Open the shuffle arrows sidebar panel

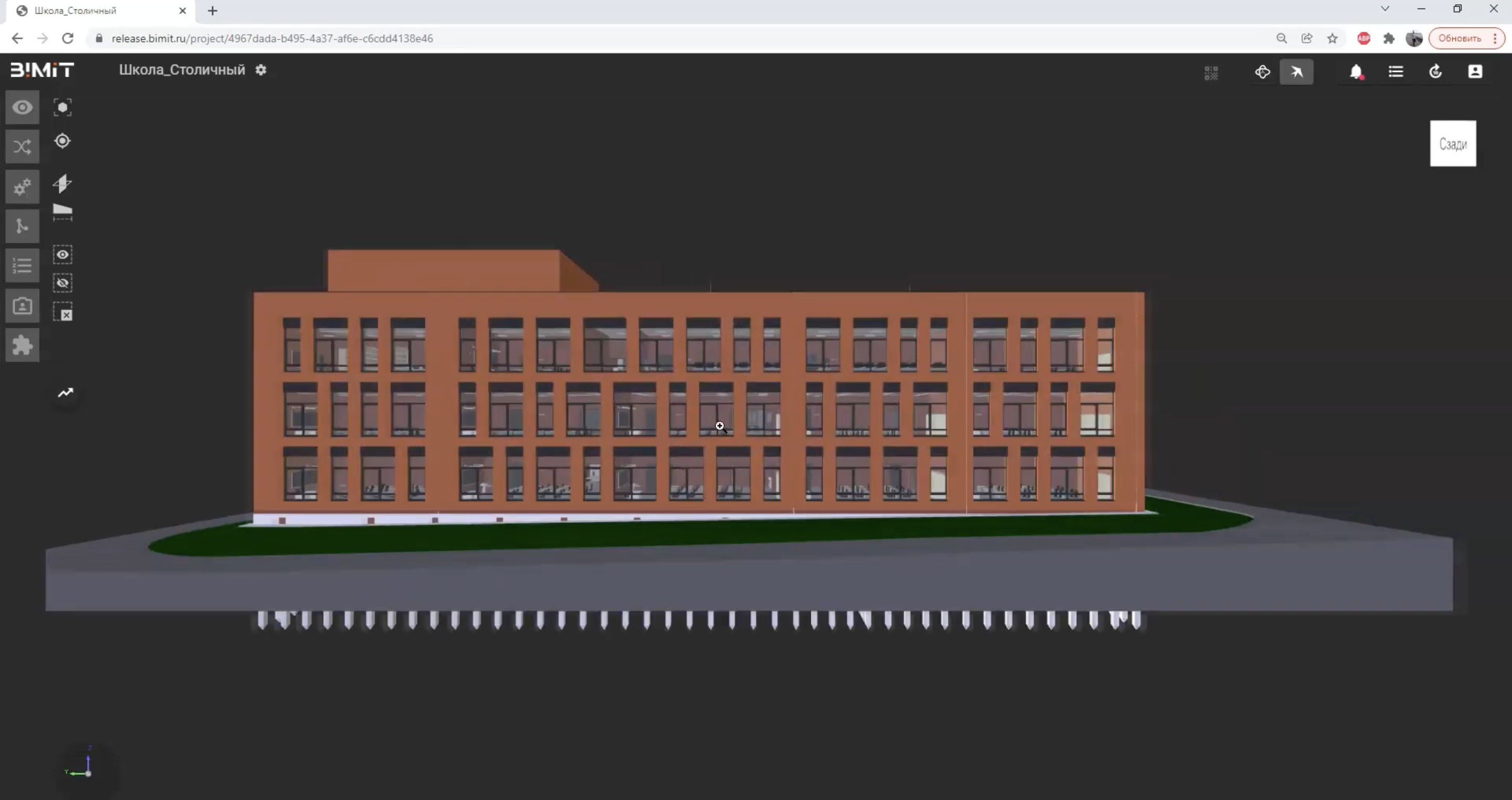[22, 147]
